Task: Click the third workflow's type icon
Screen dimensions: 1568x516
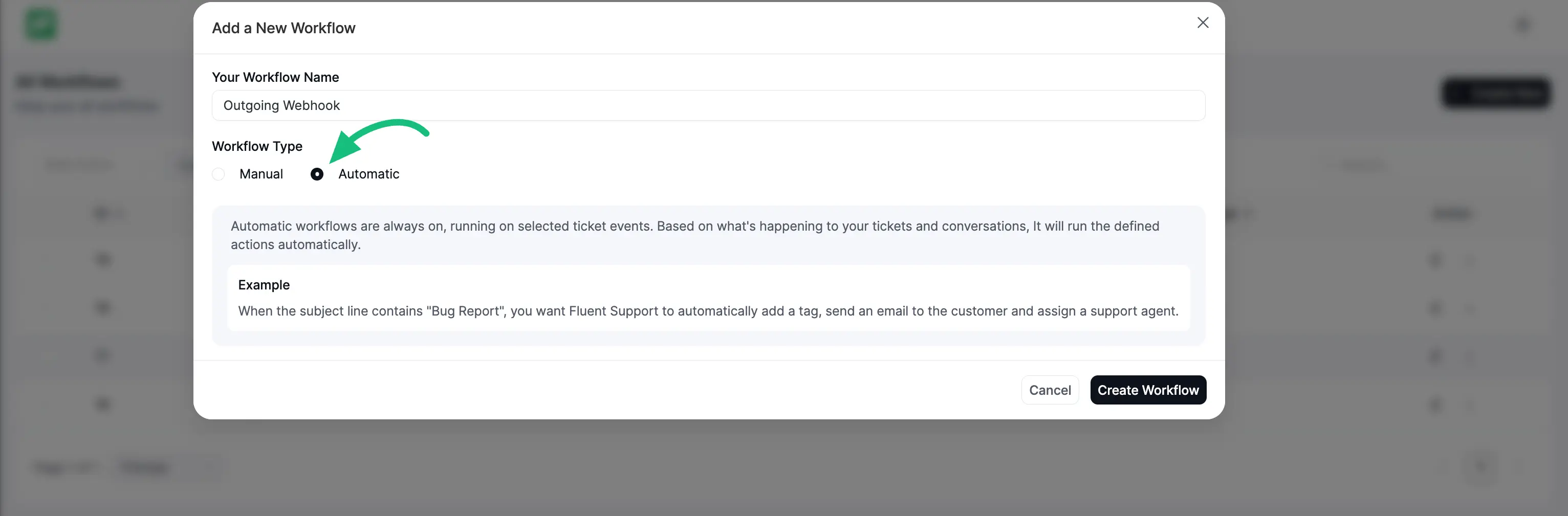Action: [x=103, y=307]
